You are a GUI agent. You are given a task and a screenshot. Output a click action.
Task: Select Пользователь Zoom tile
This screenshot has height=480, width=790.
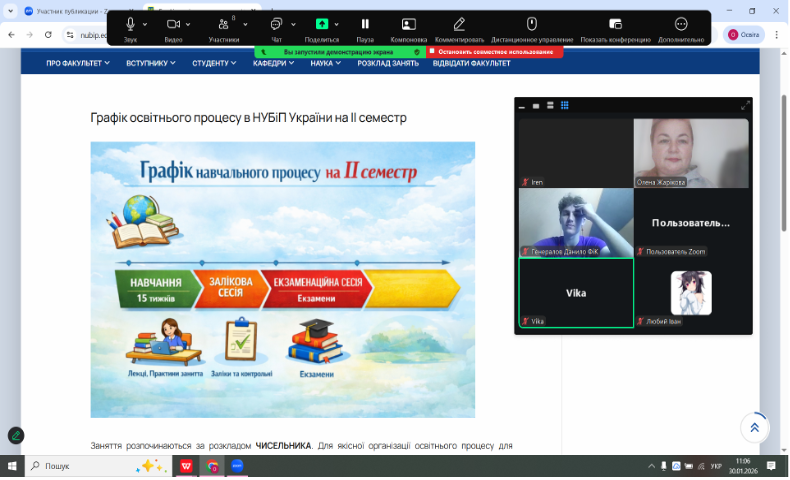[x=691, y=223]
